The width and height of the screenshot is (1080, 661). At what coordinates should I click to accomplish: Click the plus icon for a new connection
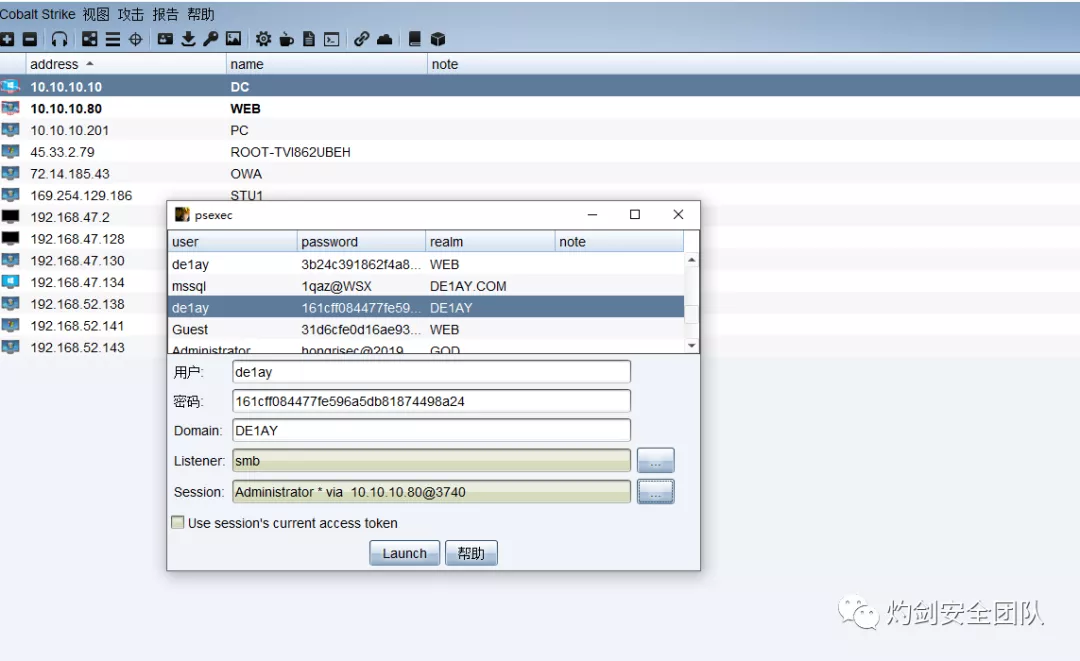pos(7,39)
